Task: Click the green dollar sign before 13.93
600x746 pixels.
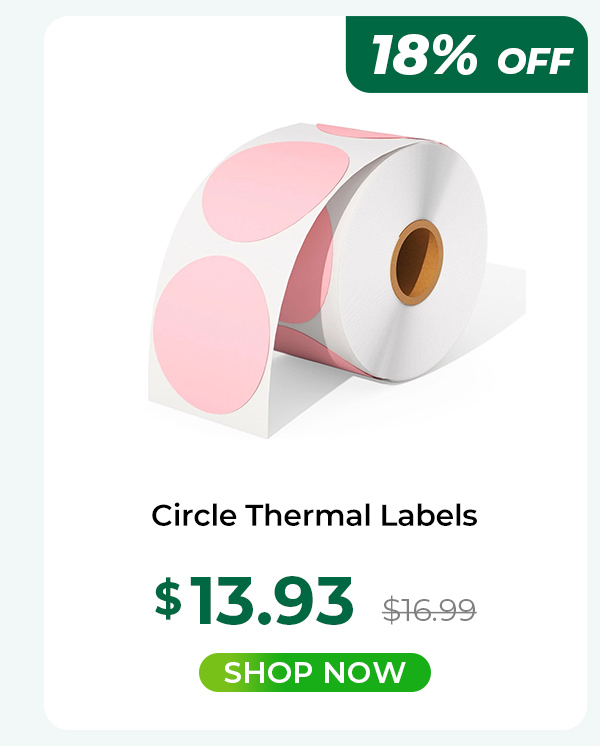Action: [x=168, y=599]
